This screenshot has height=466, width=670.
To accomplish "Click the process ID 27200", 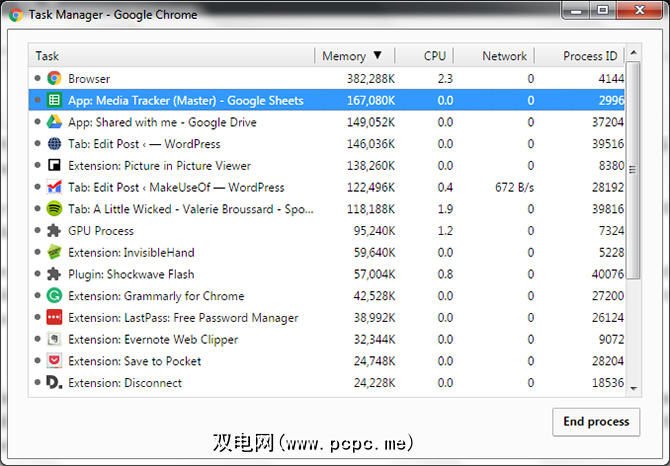I will coord(608,296).
